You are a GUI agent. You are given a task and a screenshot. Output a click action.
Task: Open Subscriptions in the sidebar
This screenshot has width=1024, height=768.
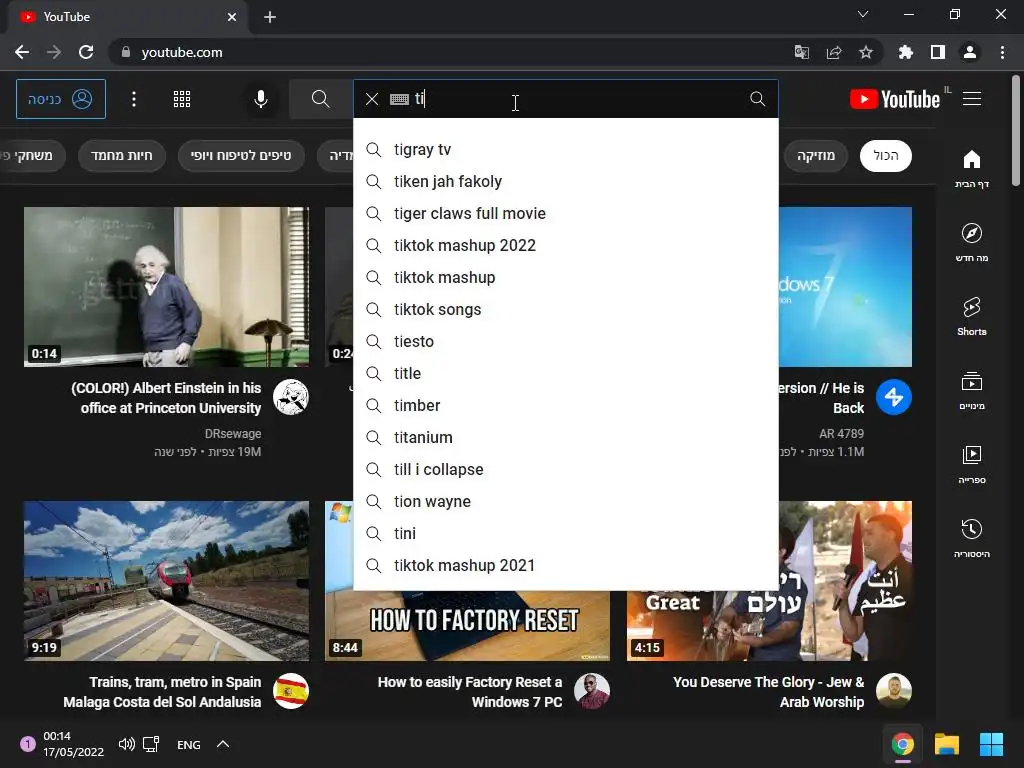coord(972,391)
